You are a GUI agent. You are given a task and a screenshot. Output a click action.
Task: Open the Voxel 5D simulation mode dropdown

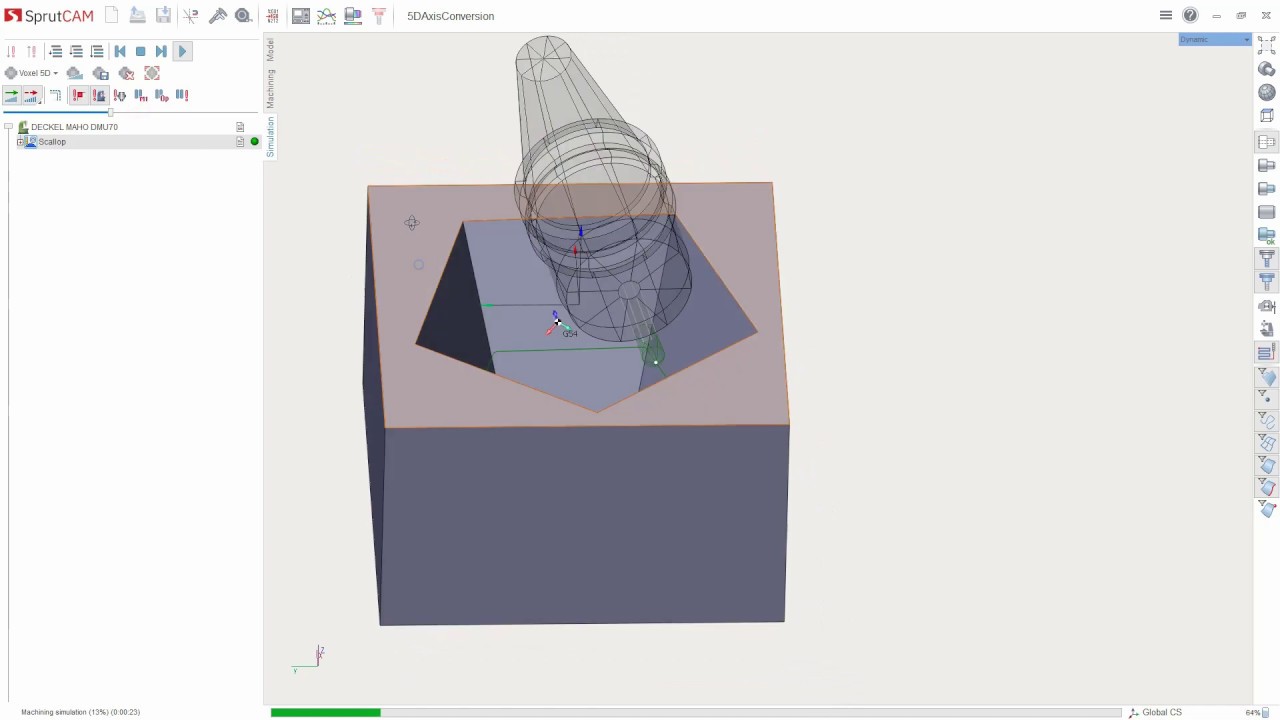point(32,73)
